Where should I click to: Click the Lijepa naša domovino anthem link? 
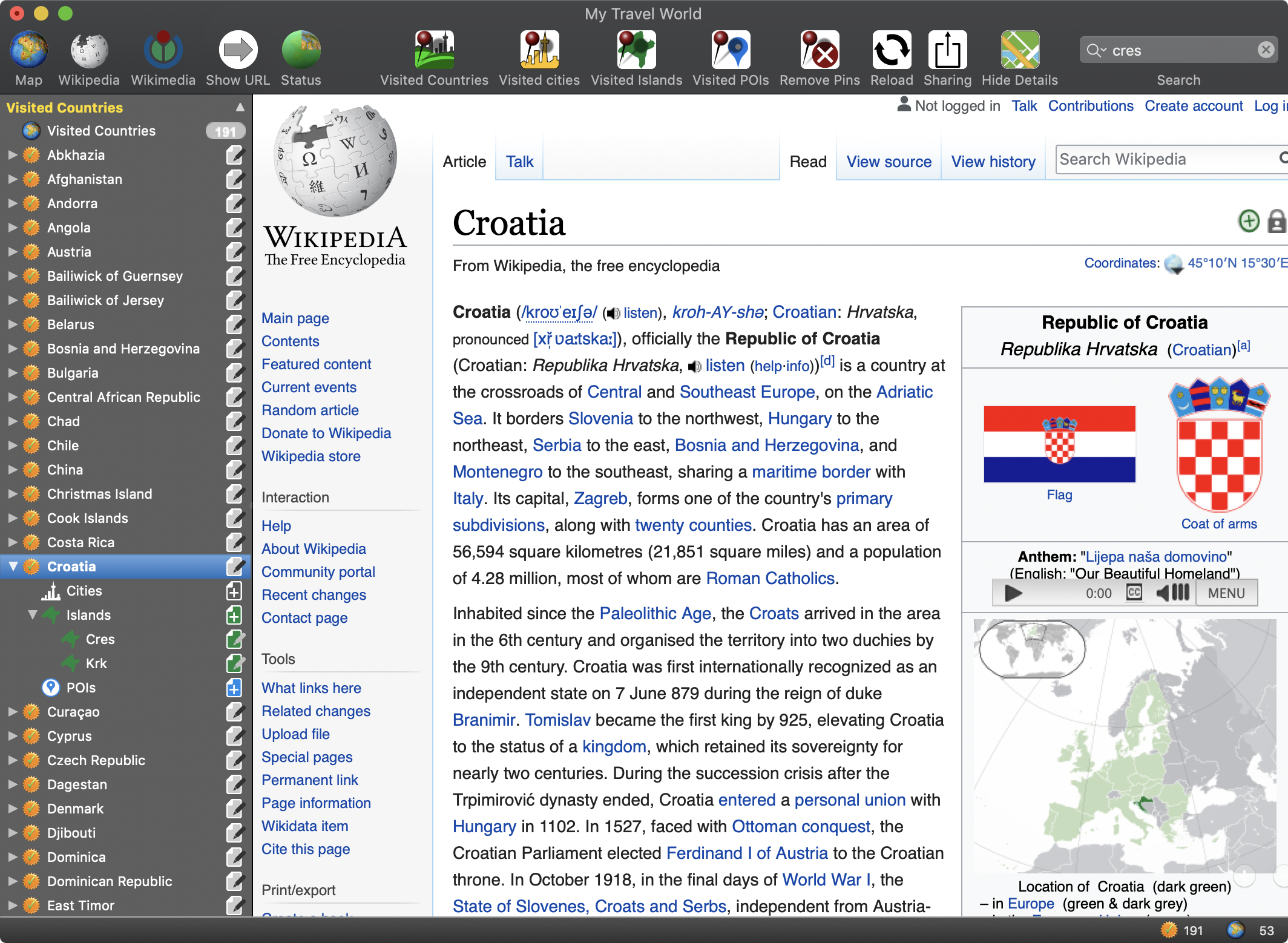click(x=1156, y=556)
